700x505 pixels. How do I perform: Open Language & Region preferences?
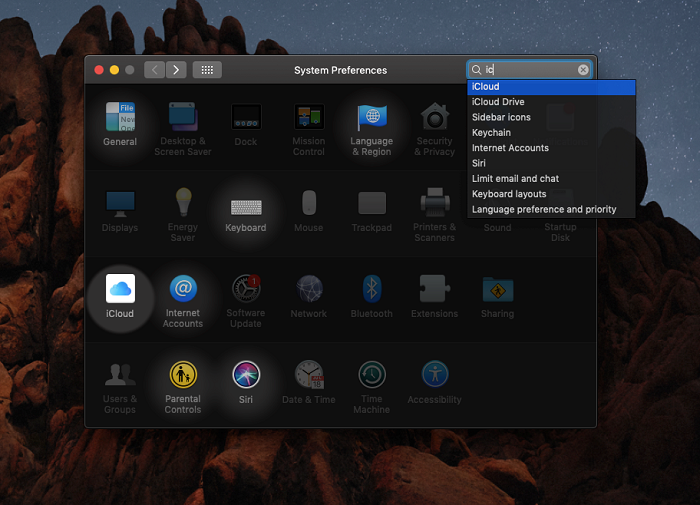point(371,119)
